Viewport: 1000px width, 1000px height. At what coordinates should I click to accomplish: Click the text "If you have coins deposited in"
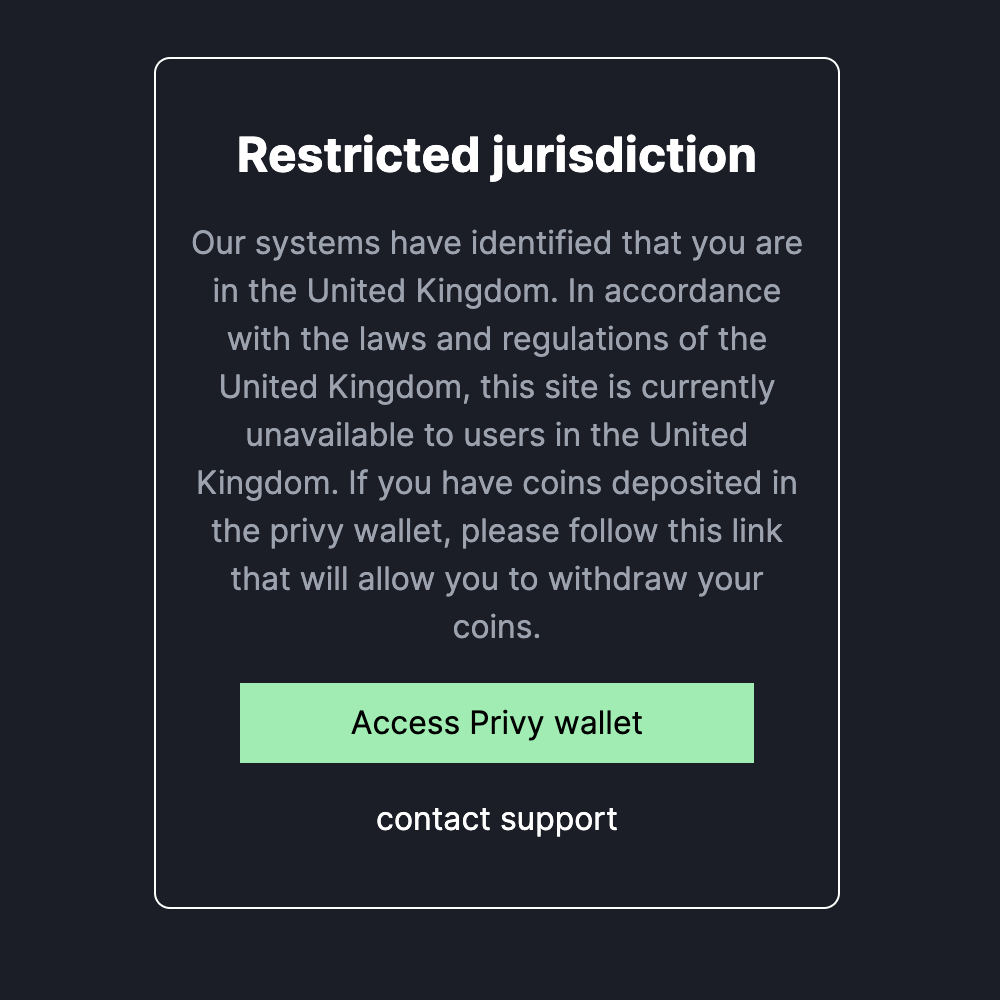click(x=573, y=483)
